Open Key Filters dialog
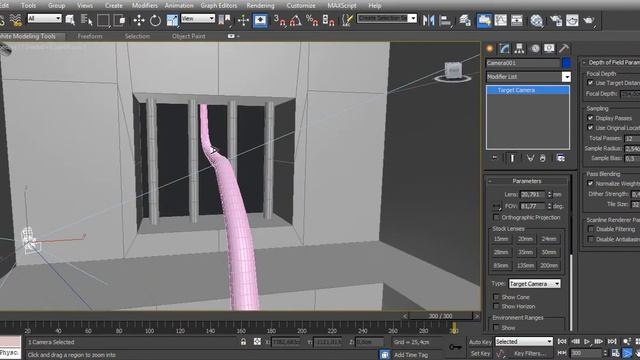Viewport: 640px width, 360px height. [529, 353]
